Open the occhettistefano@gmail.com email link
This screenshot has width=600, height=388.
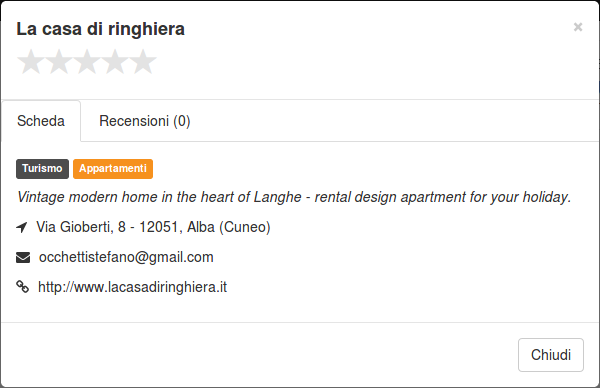click(126, 257)
